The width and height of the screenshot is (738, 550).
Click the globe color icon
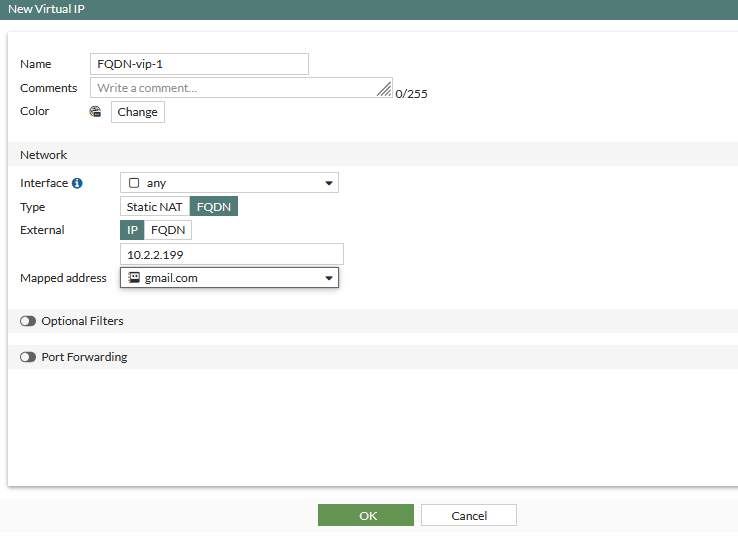[95, 112]
